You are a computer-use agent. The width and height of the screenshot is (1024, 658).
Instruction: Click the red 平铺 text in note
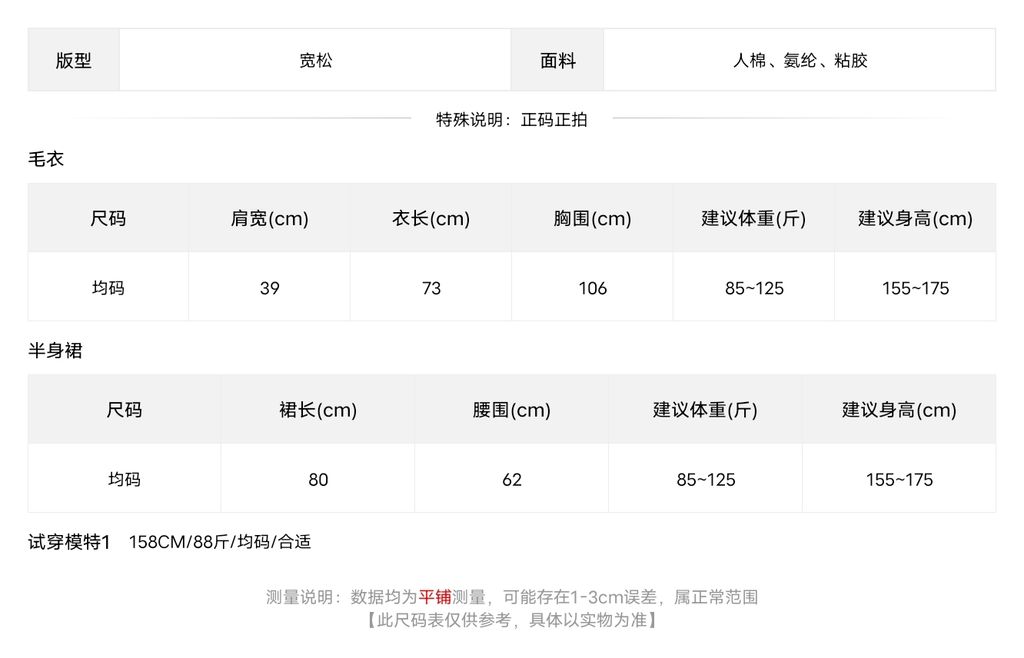coord(435,597)
